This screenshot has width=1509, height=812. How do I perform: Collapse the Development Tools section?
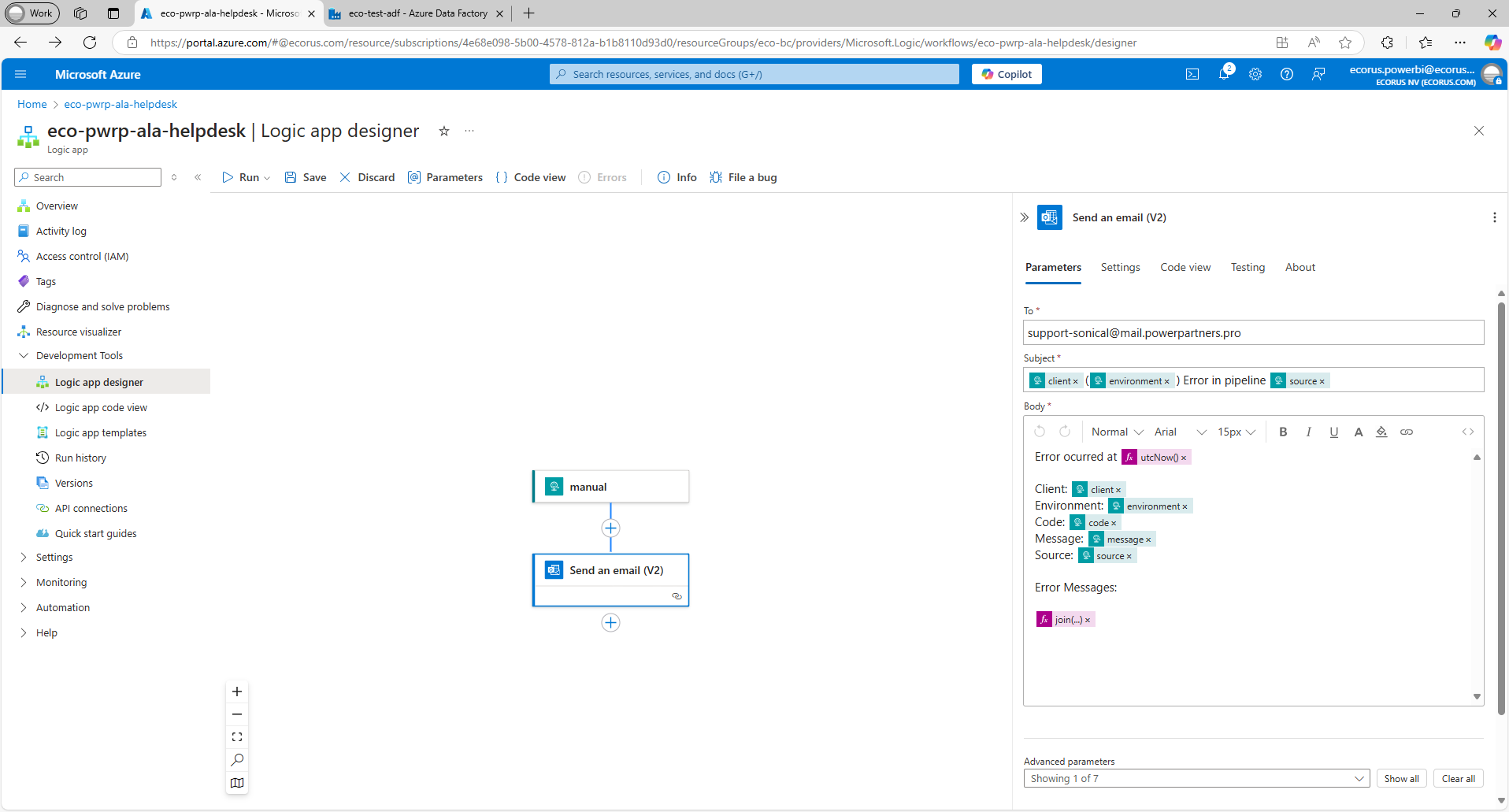click(24, 355)
